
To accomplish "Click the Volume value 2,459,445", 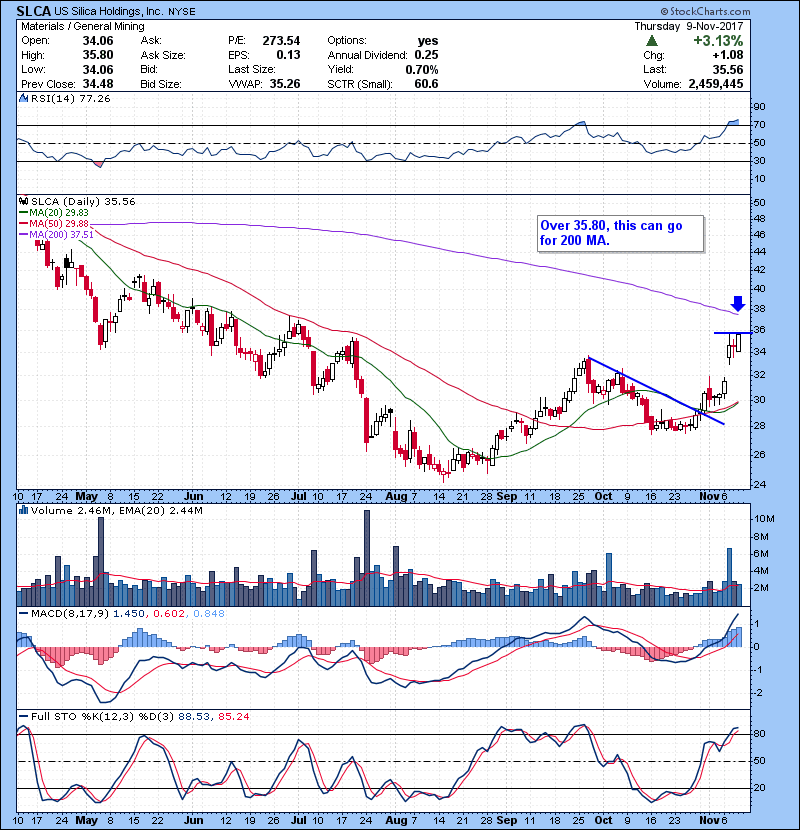I will pos(716,84).
